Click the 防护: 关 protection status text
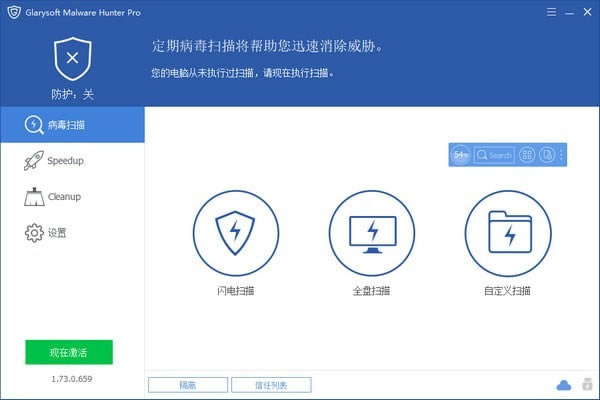The width and height of the screenshot is (600, 400). click(73, 94)
